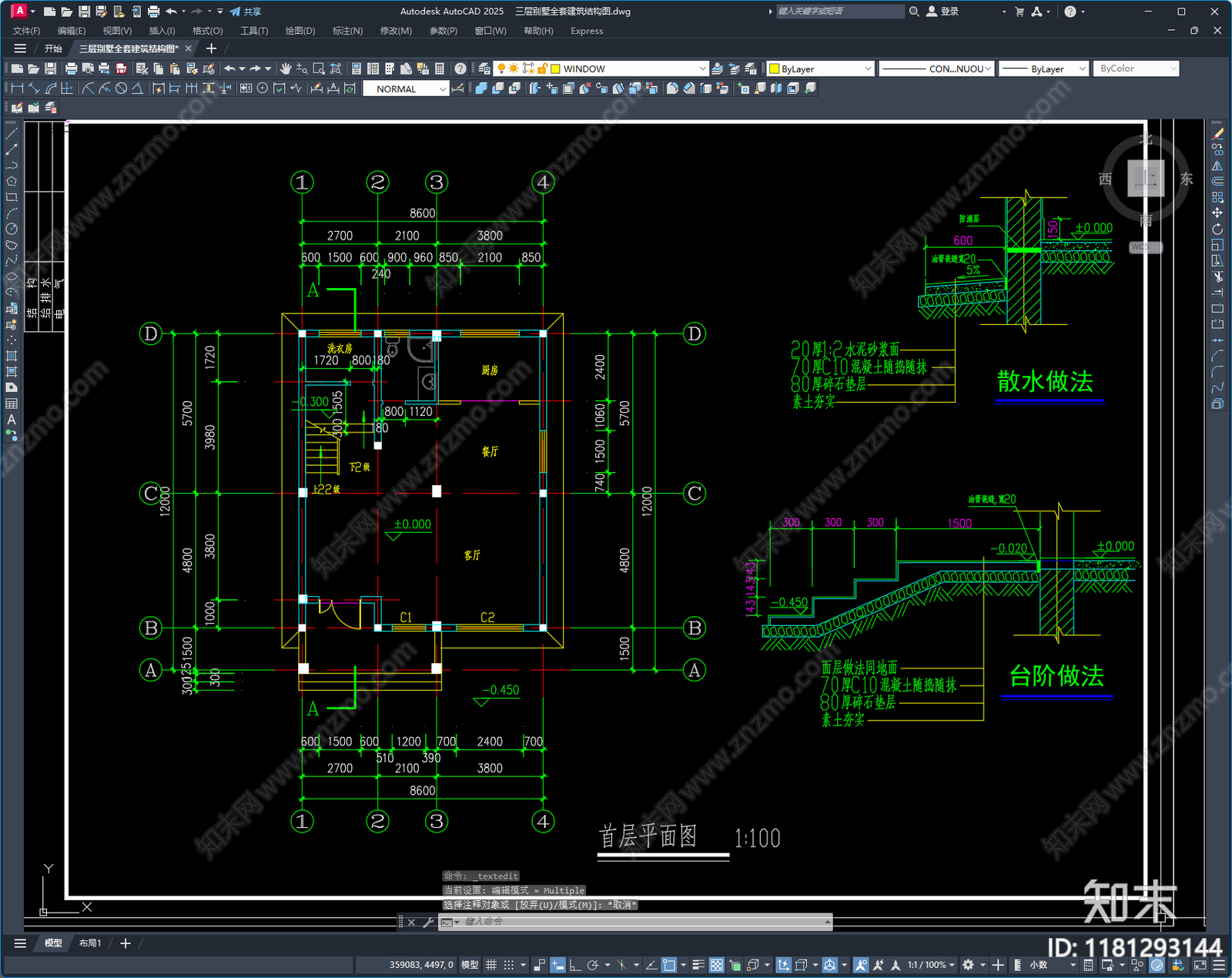Click the Make Object's Layer Current icon

click(718, 69)
